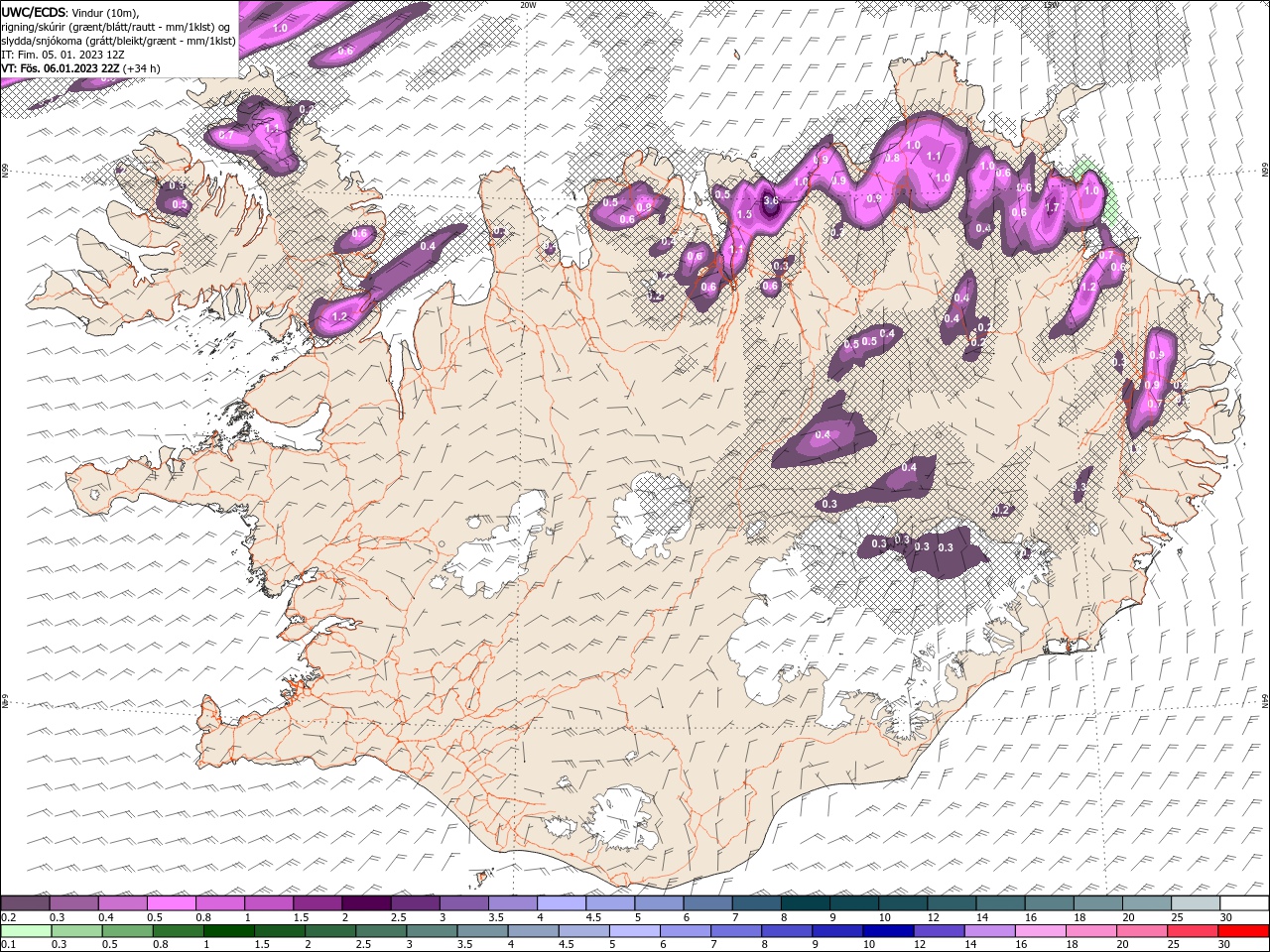Click the '15W' longitude label
Image resolution: width=1270 pixels, height=952 pixels.
(x=1052, y=4)
